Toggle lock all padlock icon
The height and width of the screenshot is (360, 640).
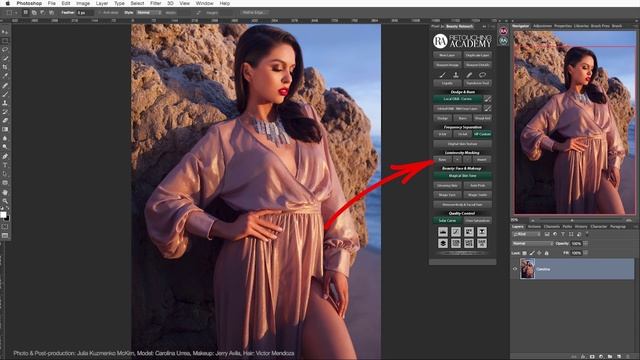pos(547,253)
